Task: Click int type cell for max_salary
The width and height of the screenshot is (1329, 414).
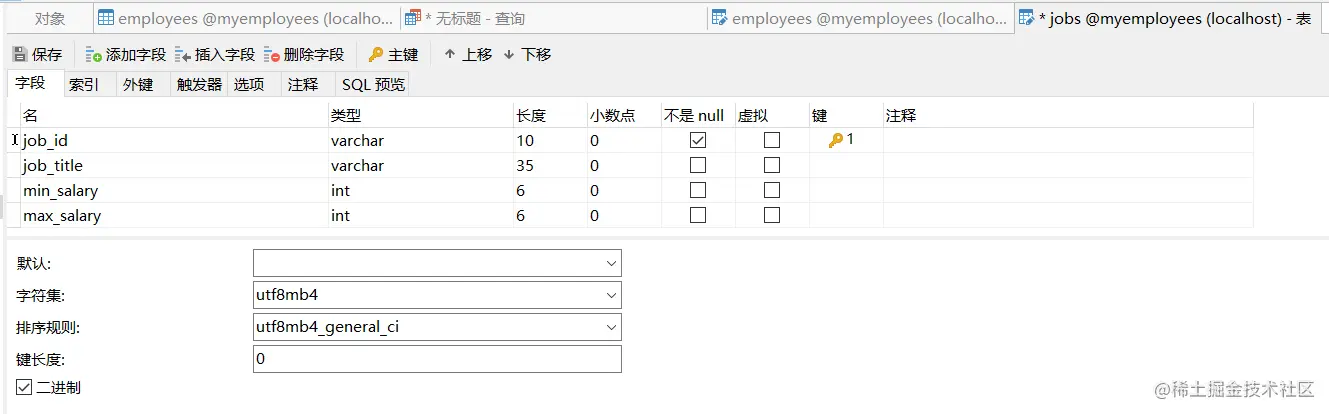Action: pyautogui.click(x=421, y=216)
